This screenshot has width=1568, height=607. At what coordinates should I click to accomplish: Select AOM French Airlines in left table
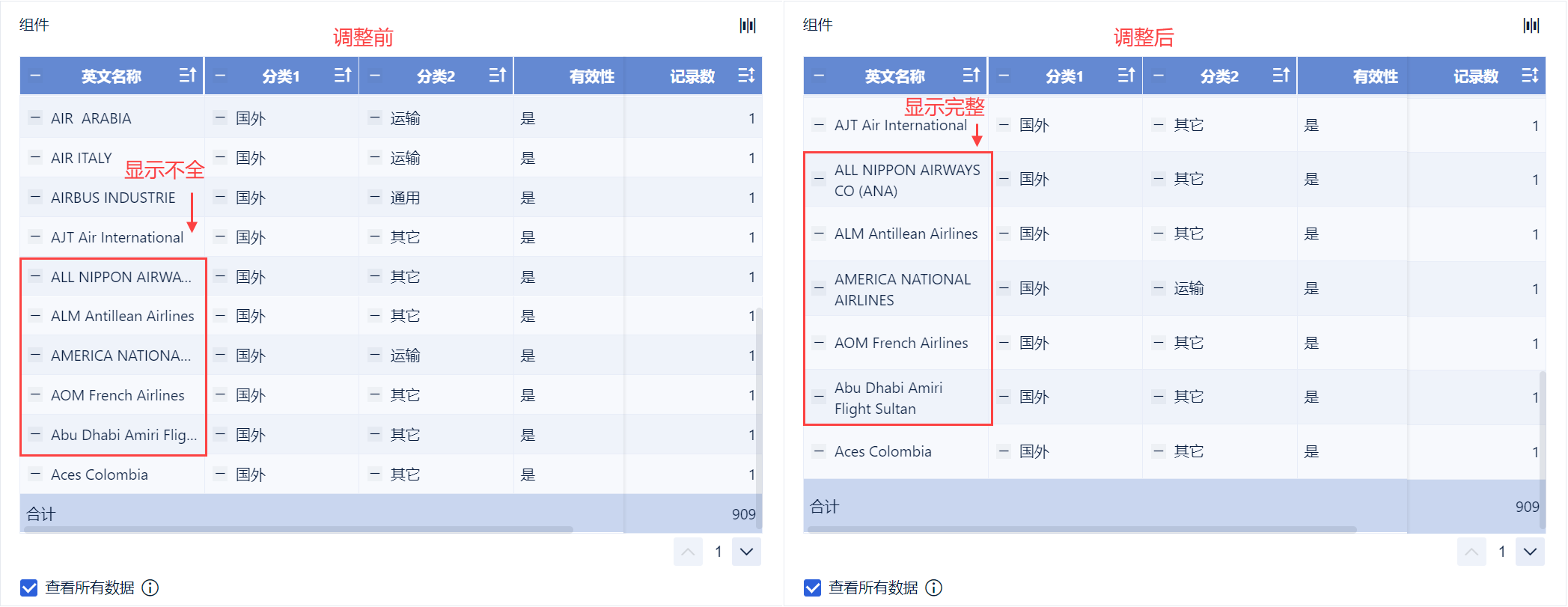[118, 395]
